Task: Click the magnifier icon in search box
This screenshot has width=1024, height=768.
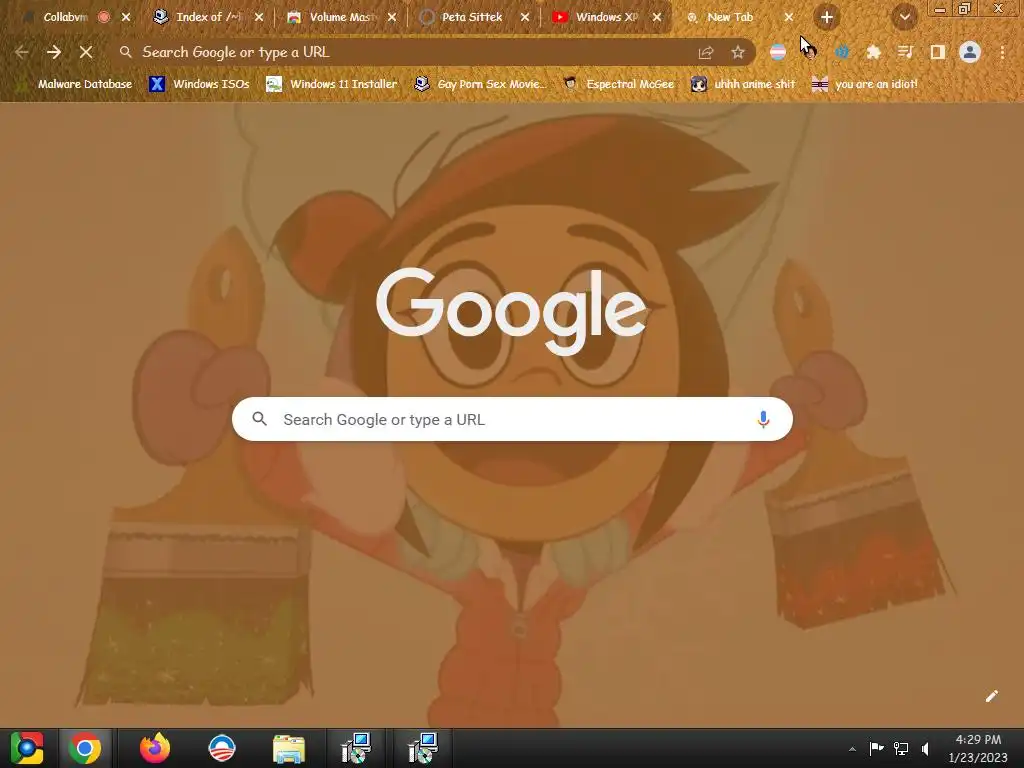Action: coord(260,419)
